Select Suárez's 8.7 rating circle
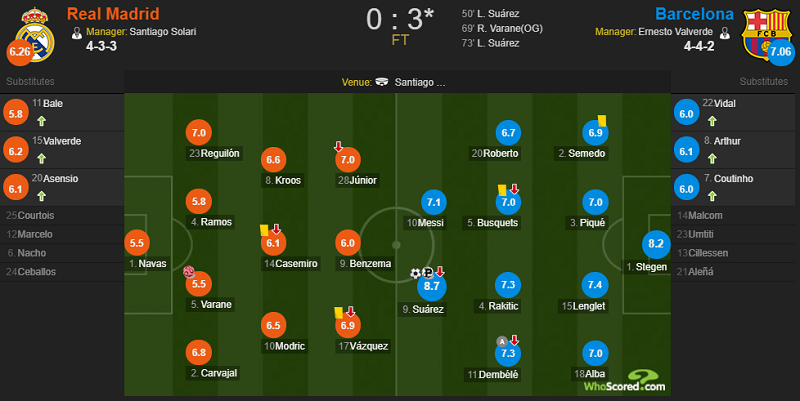The height and width of the screenshot is (401, 800). tap(432, 286)
